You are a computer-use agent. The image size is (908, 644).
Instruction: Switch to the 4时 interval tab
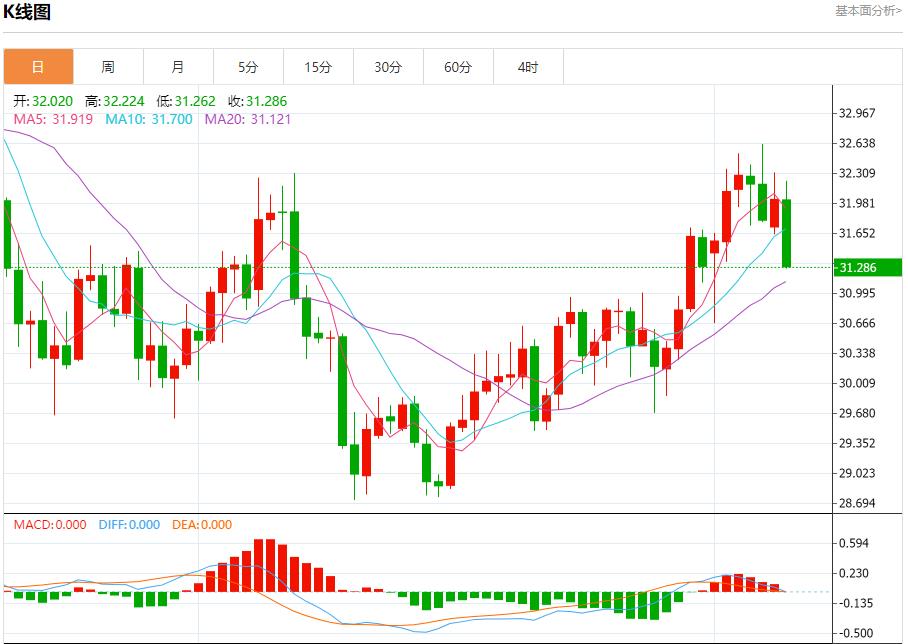click(528, 67)
